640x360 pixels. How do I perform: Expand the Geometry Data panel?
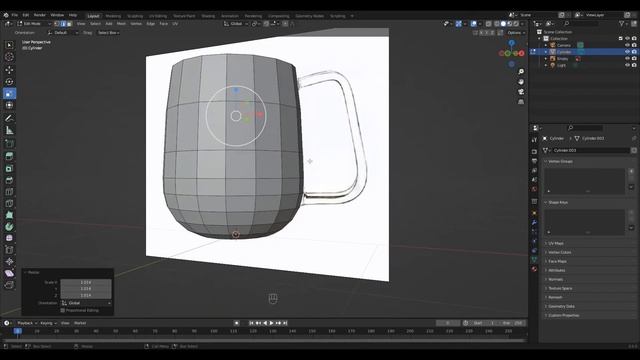[x=561, y=307]
